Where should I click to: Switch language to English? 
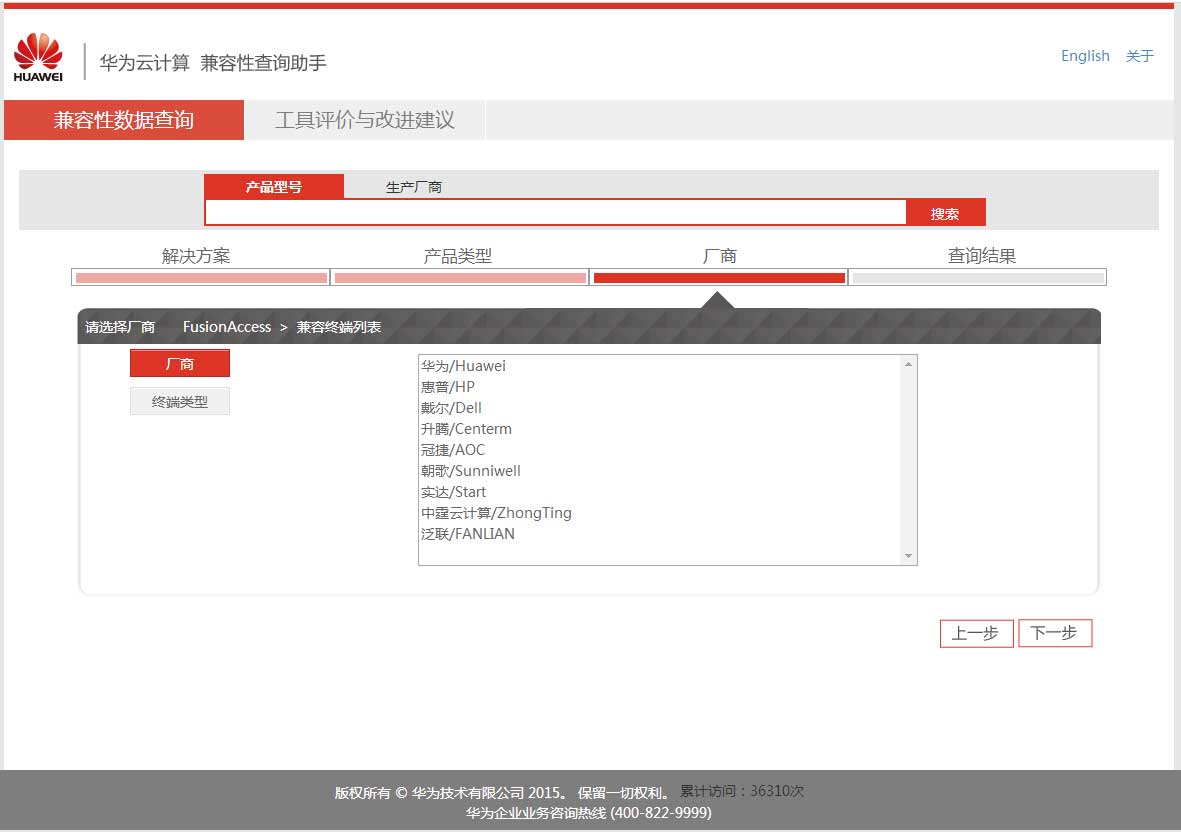pyautogui.click(x=1085, y=56)
